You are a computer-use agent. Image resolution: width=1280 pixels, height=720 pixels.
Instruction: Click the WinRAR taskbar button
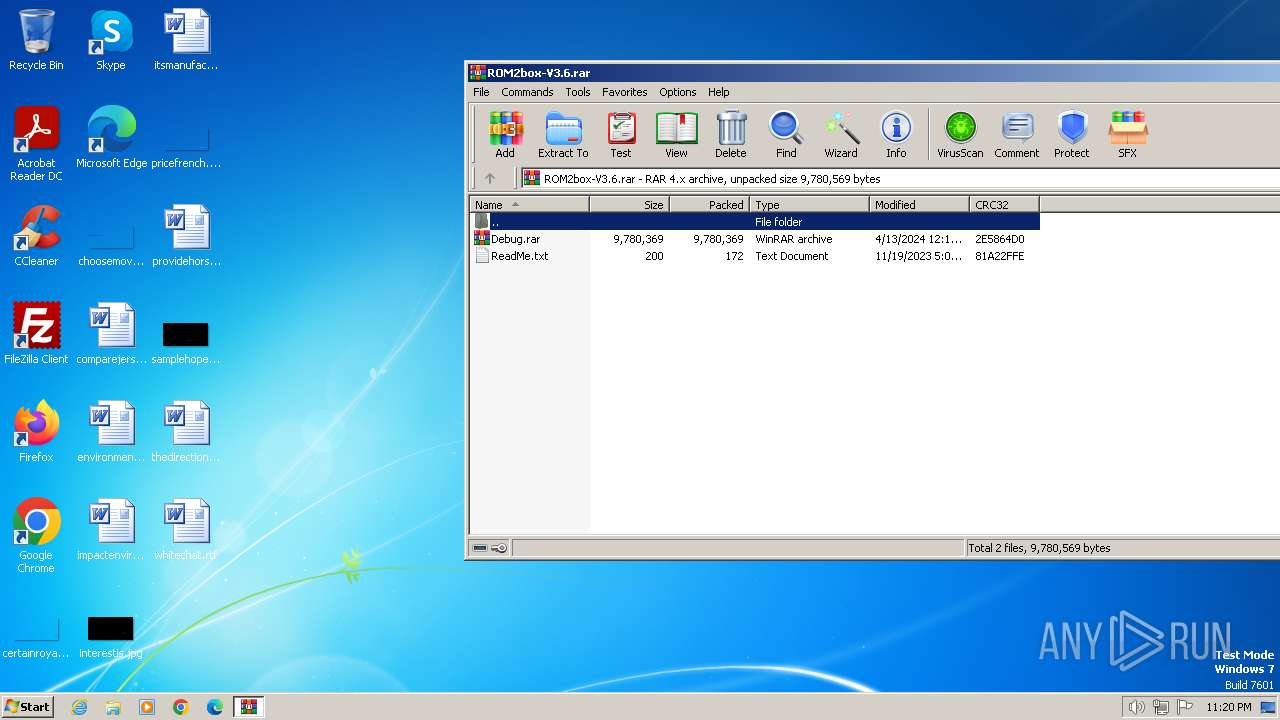pos(249,707)
